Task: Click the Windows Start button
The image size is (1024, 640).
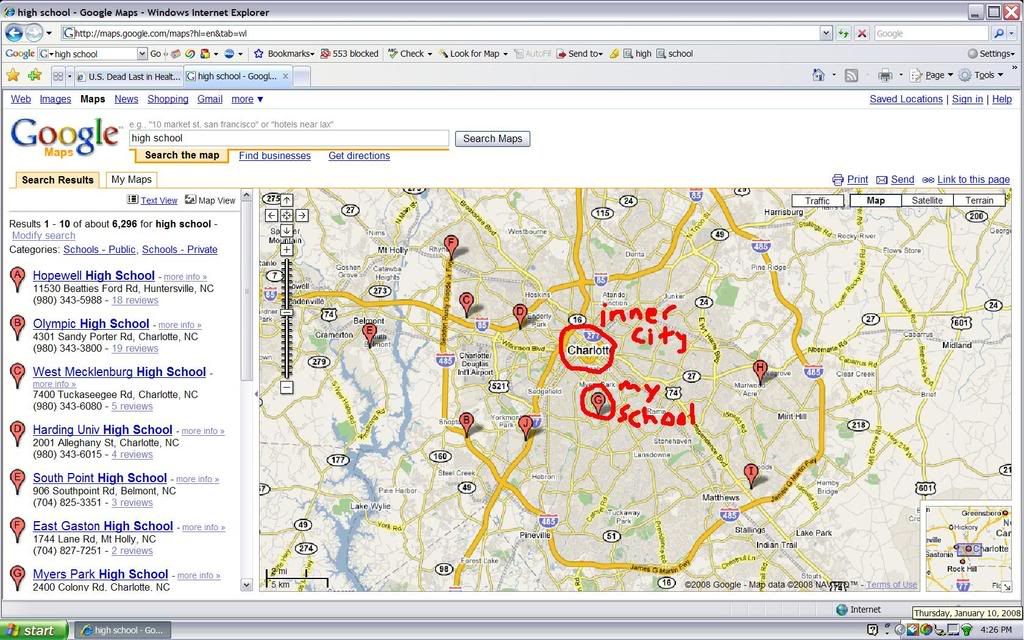Action: [x=33, y=630]
